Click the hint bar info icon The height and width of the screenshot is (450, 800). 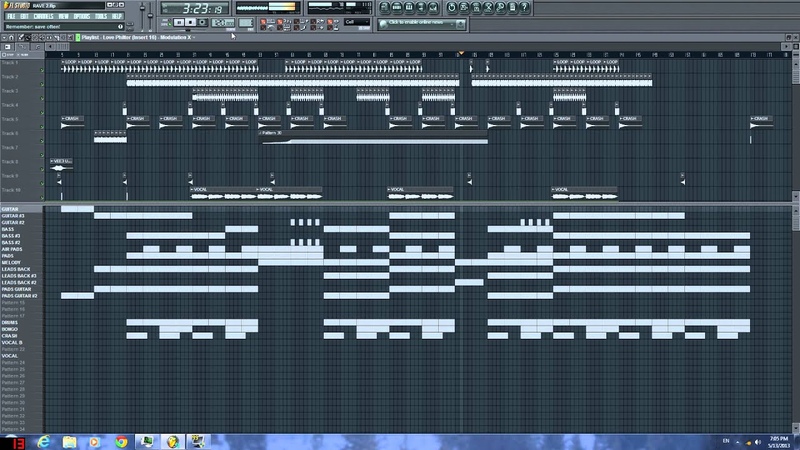click(120, 27)
